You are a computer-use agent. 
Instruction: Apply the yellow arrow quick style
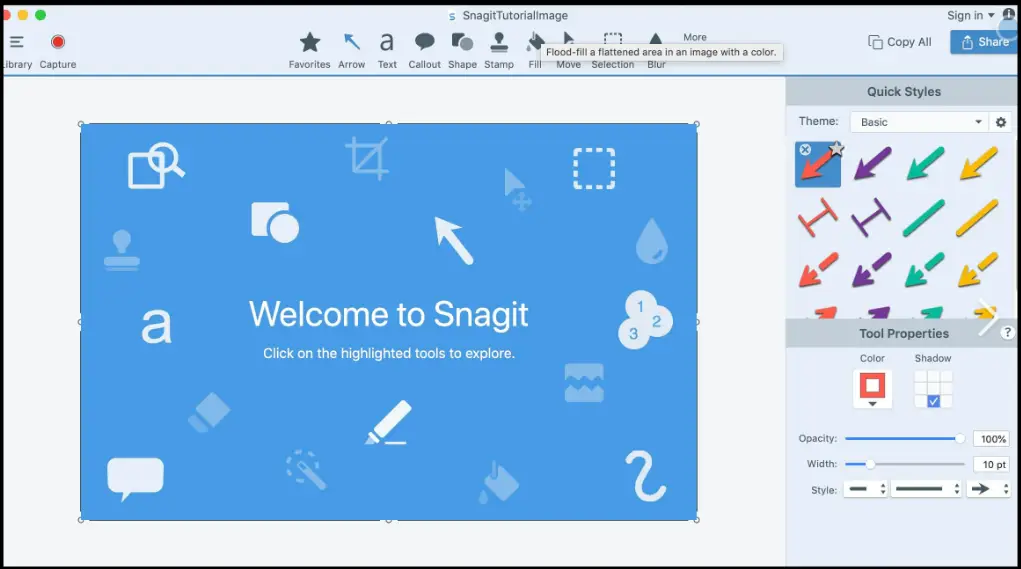click(x=978, y=163)
